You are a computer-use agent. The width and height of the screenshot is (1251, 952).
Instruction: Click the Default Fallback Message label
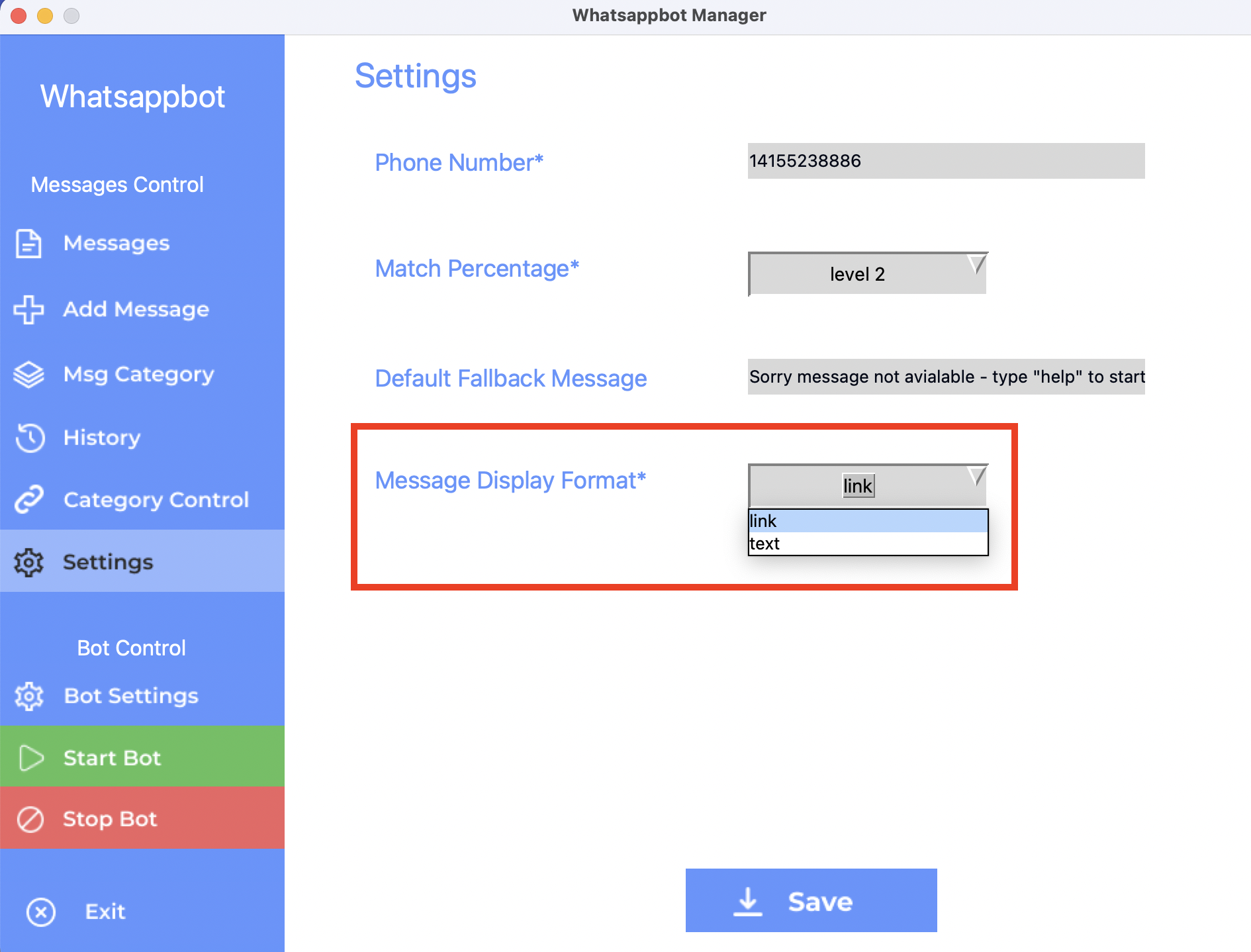coord(511,379)
